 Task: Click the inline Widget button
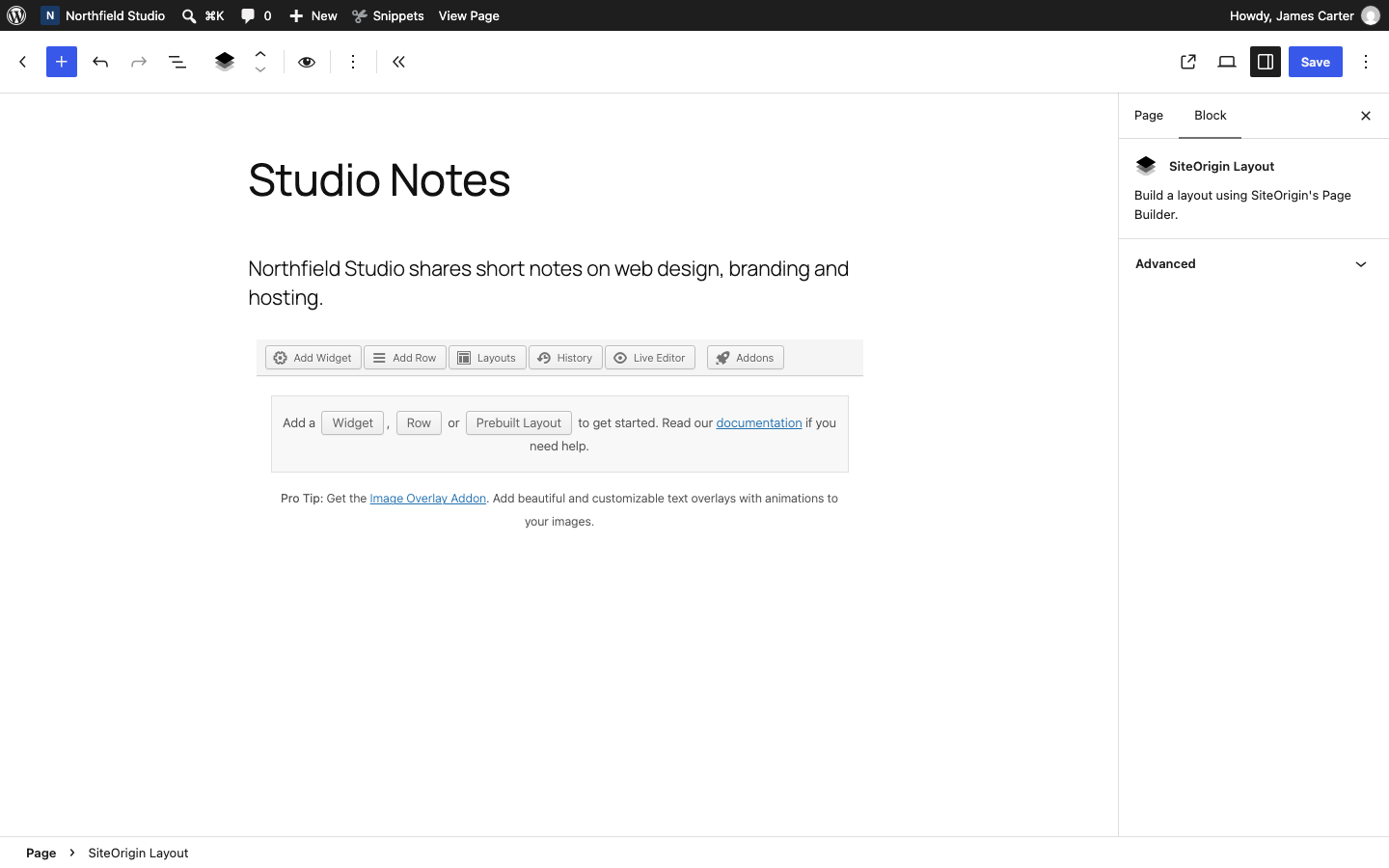coord(352,423)
